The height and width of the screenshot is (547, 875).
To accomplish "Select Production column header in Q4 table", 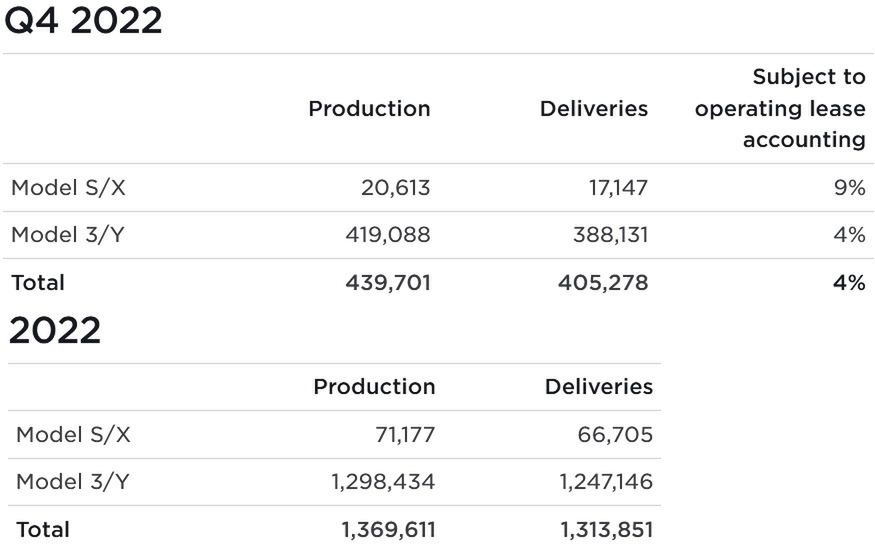I will (369, 109).
